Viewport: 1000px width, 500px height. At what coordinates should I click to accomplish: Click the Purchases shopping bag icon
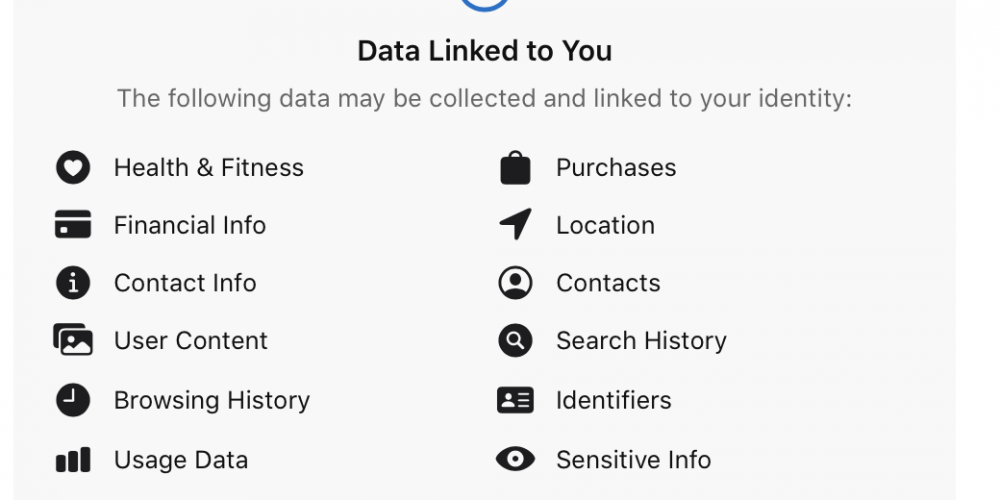click(515, 168)
